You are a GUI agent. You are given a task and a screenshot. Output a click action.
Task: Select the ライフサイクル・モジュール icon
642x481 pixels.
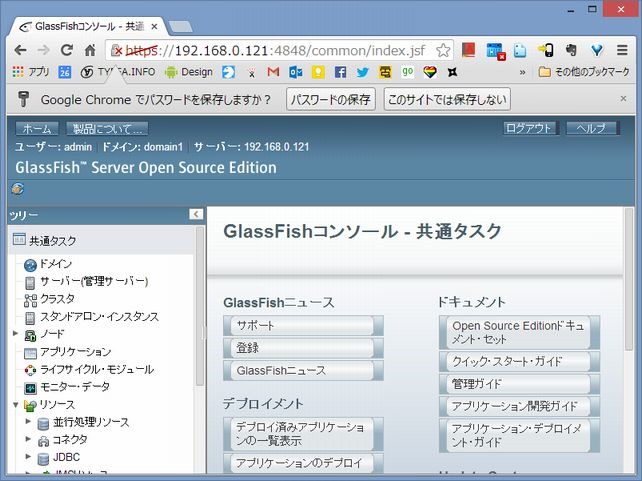tap(30, 369)
